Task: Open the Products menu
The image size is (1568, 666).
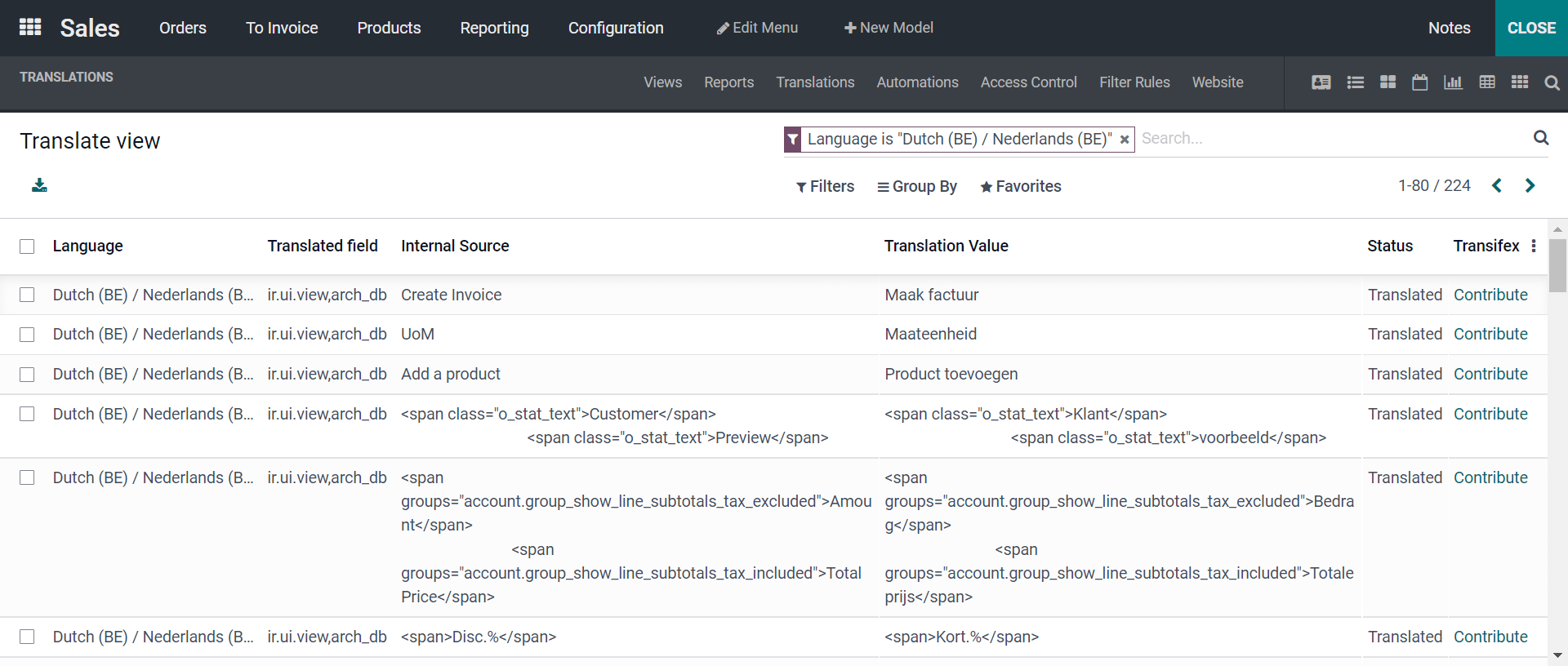Action: pyautogui.click(x=389, y=28)
